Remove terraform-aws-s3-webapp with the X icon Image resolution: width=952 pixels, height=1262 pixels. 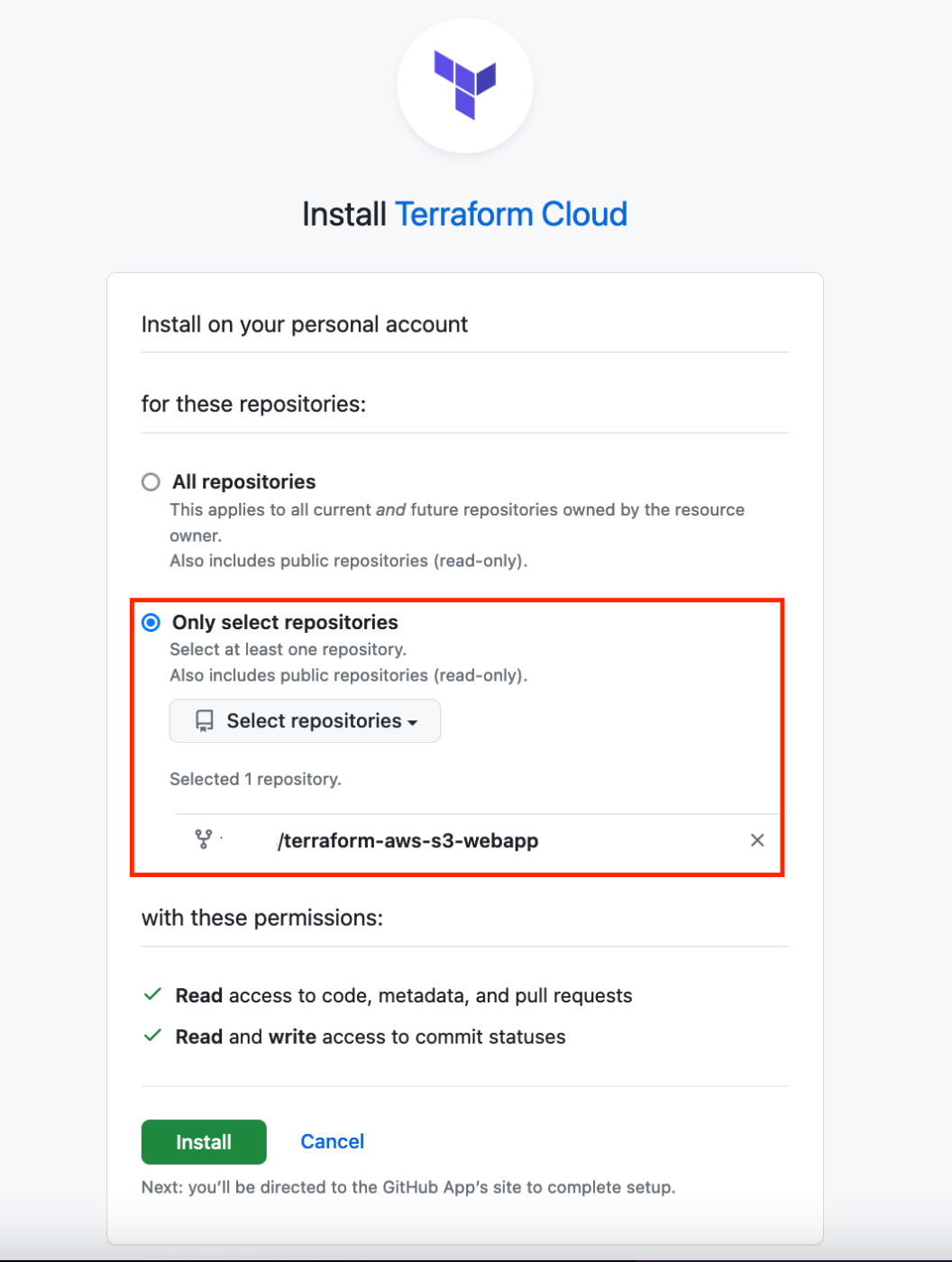(757, 840)
